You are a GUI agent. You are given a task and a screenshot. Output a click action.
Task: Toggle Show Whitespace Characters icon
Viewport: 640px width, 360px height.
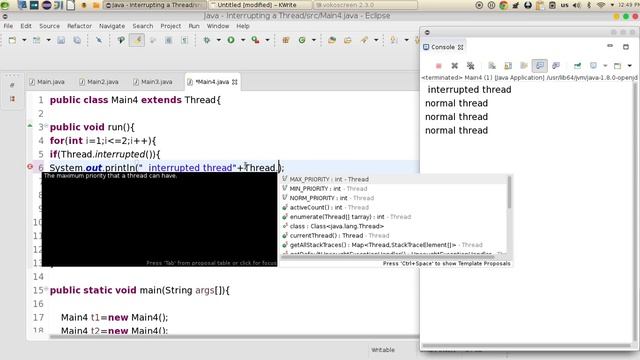[x=185, y=40]
